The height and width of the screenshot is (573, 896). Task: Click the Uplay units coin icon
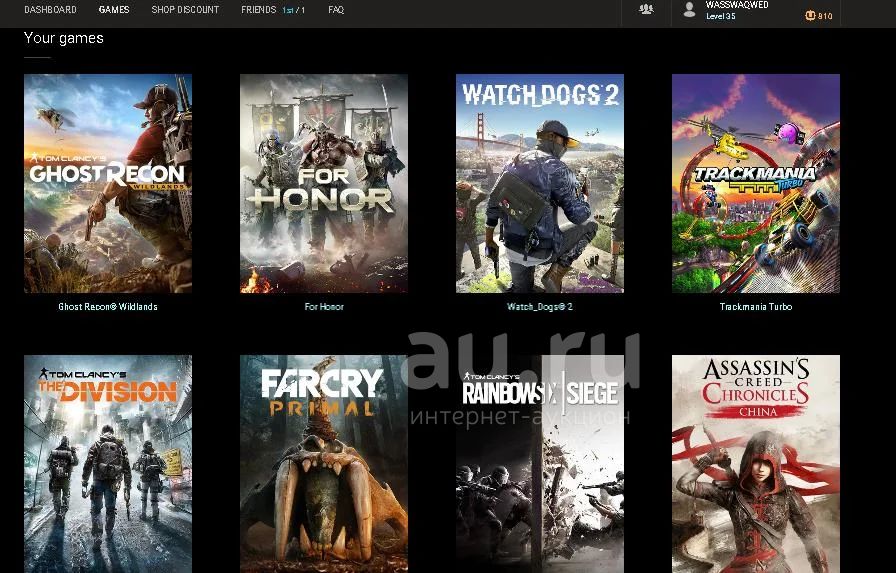click(x=810, y=16)
